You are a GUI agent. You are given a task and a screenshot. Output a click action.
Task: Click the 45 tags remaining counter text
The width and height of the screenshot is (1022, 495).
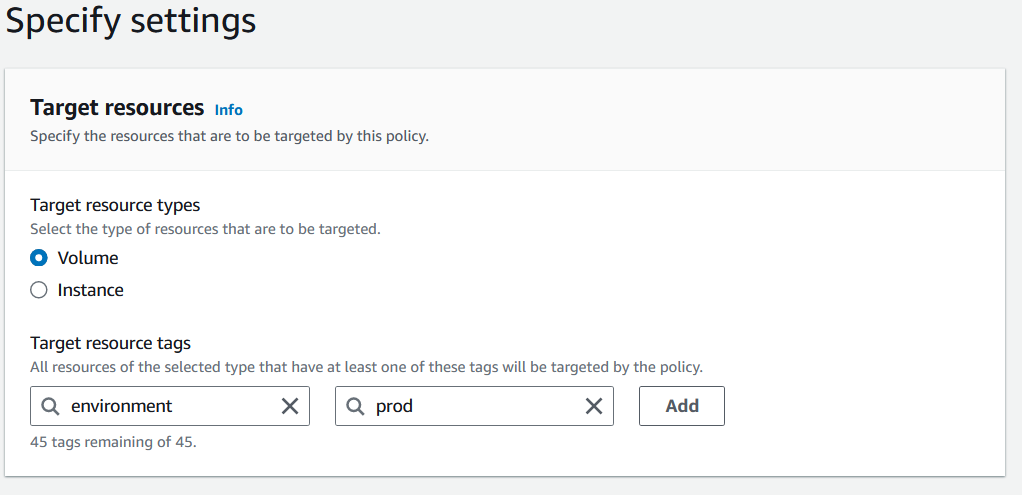(113, 442)
